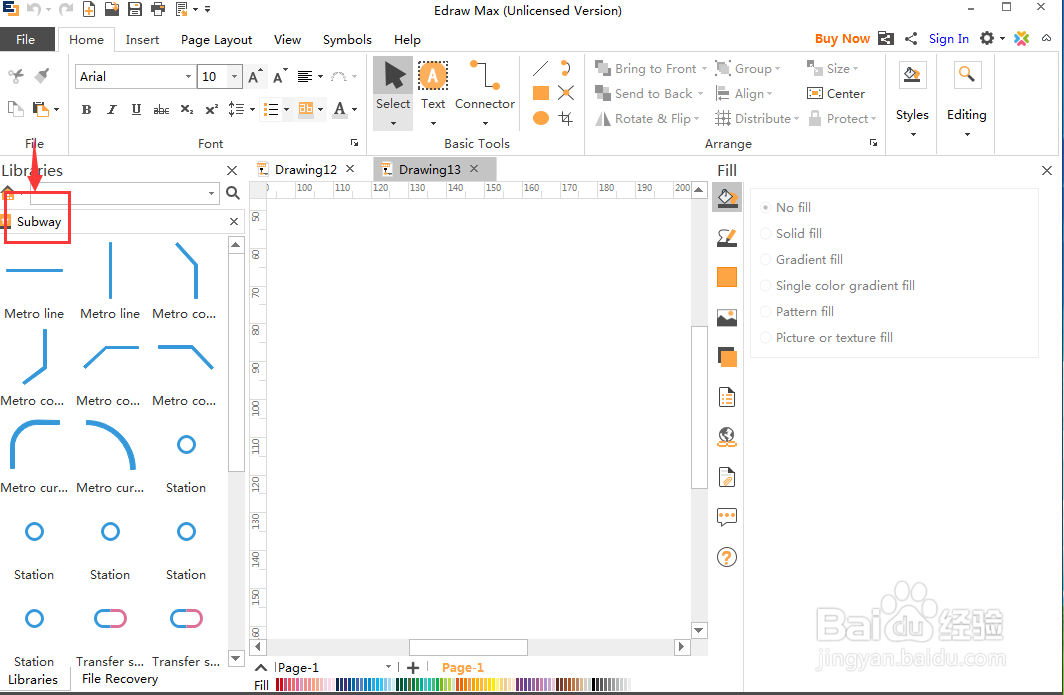Open the font name dropdown
Screen dimensions: 1064x695
click(x=188, y=76)
